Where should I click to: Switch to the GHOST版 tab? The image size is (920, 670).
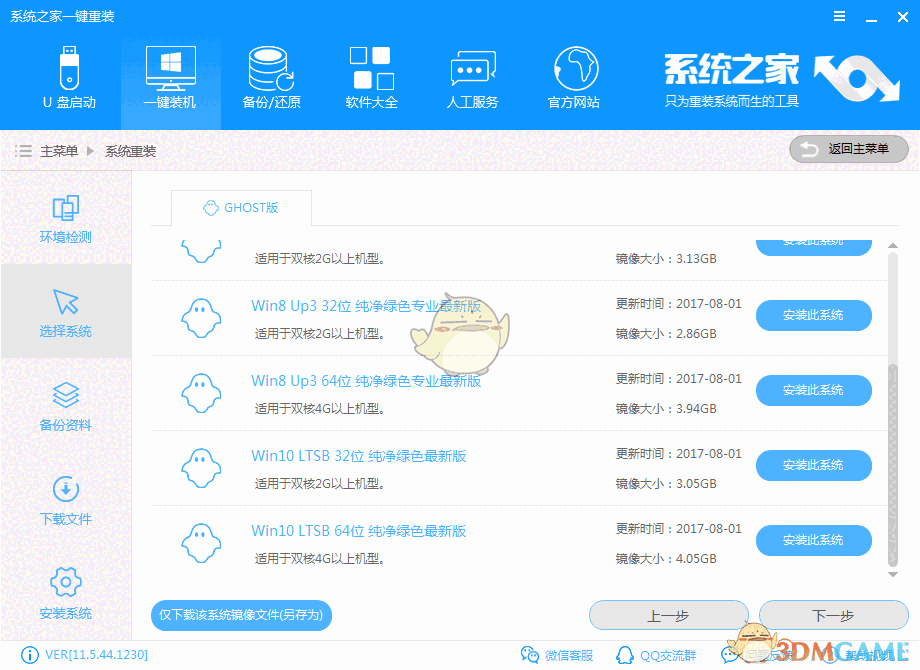tap(240, 209)
